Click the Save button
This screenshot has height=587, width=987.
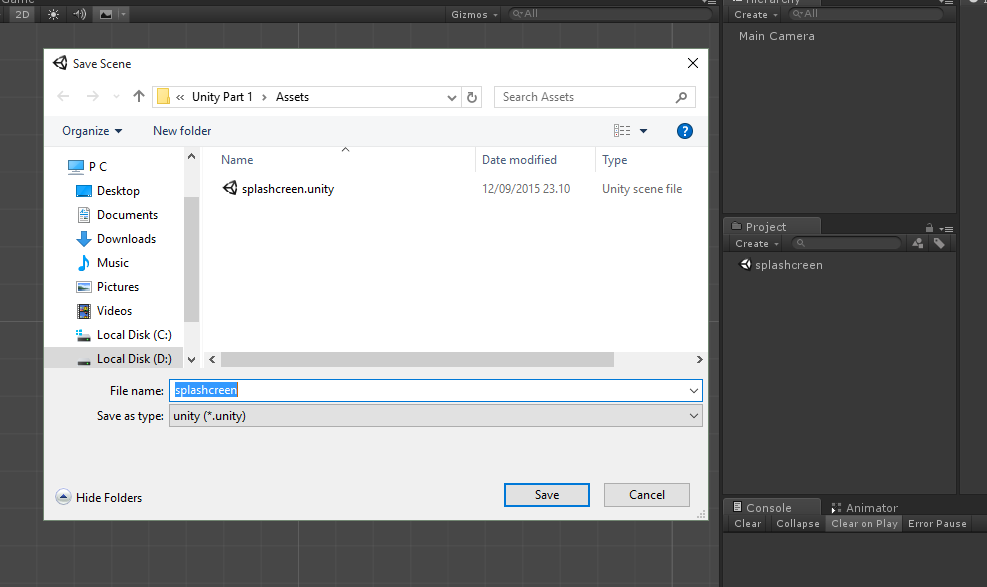click(546, 494)
